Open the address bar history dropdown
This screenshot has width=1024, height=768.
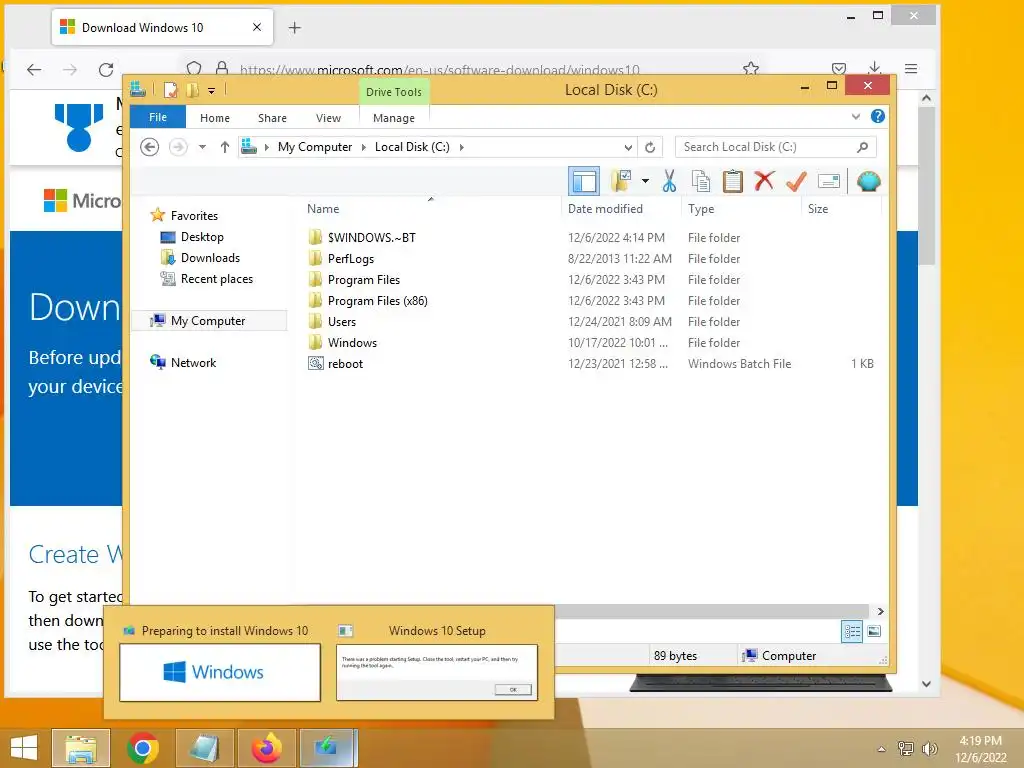(x=628, y=147)
